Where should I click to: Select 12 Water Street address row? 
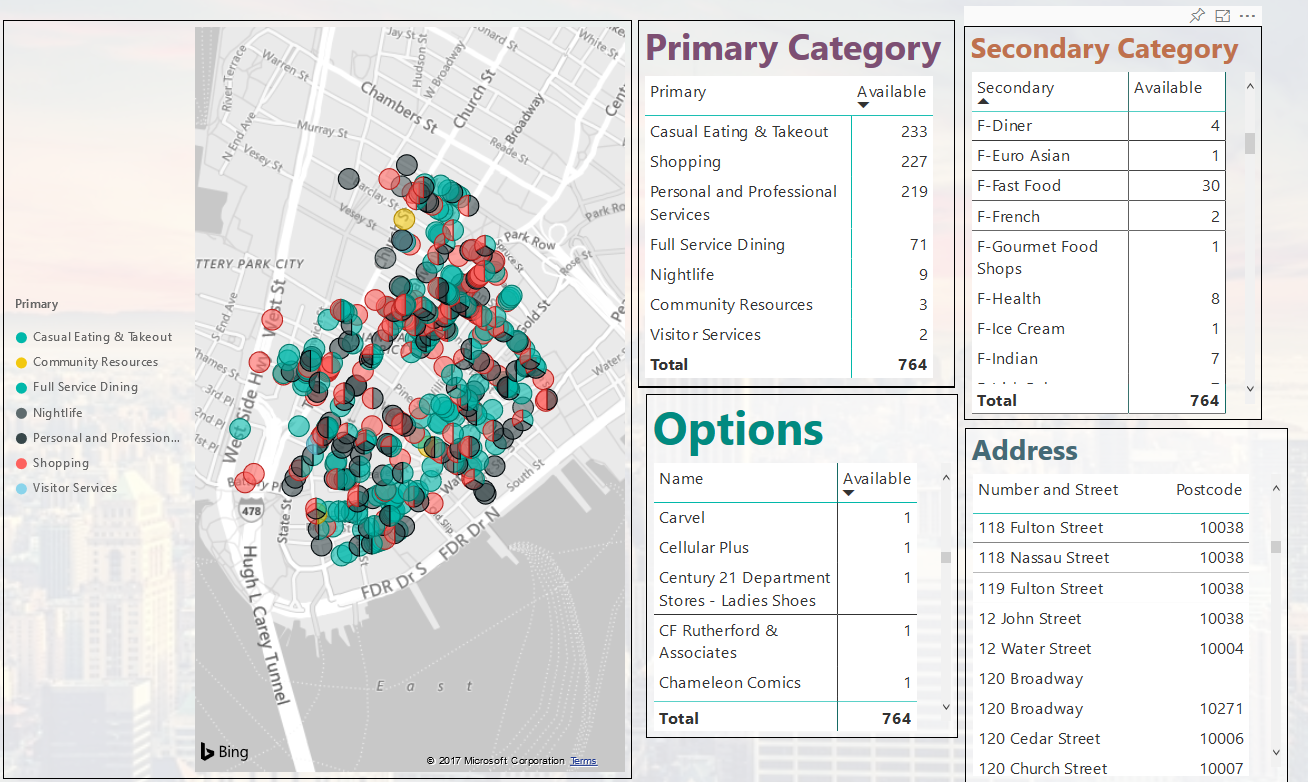point(1034,649)
